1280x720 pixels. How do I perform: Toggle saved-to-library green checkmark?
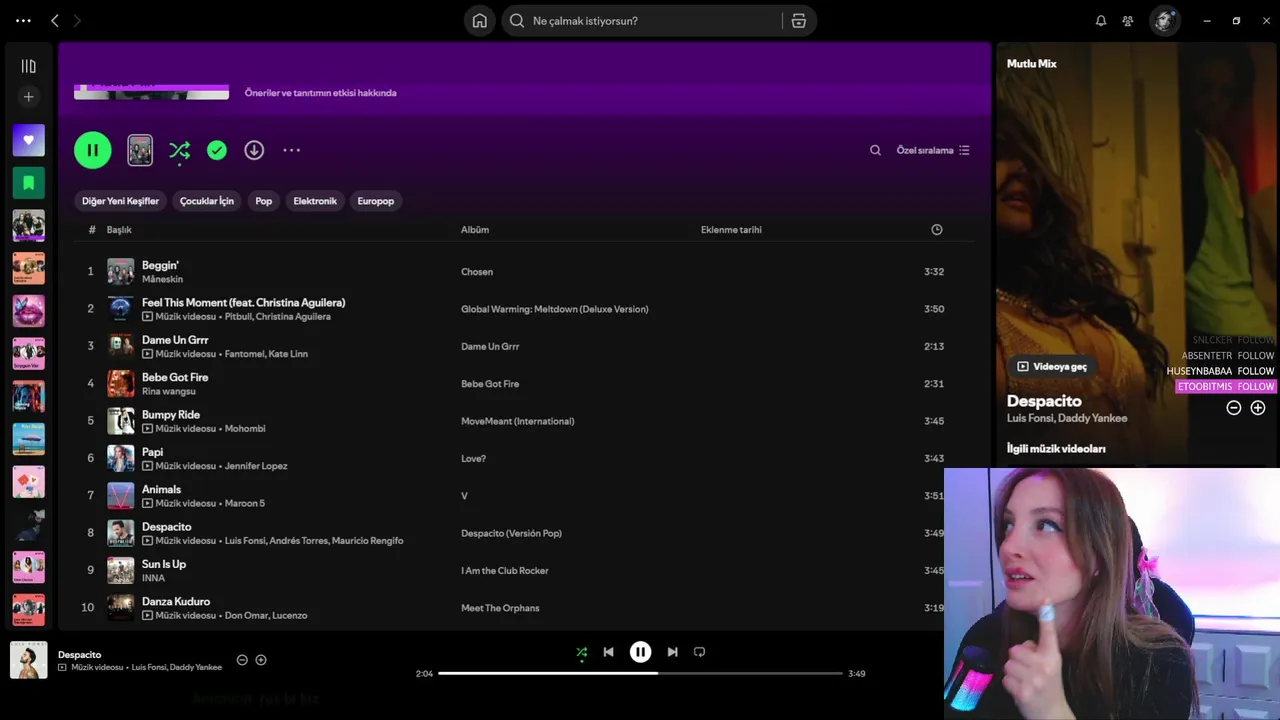(x=217, y=150)
